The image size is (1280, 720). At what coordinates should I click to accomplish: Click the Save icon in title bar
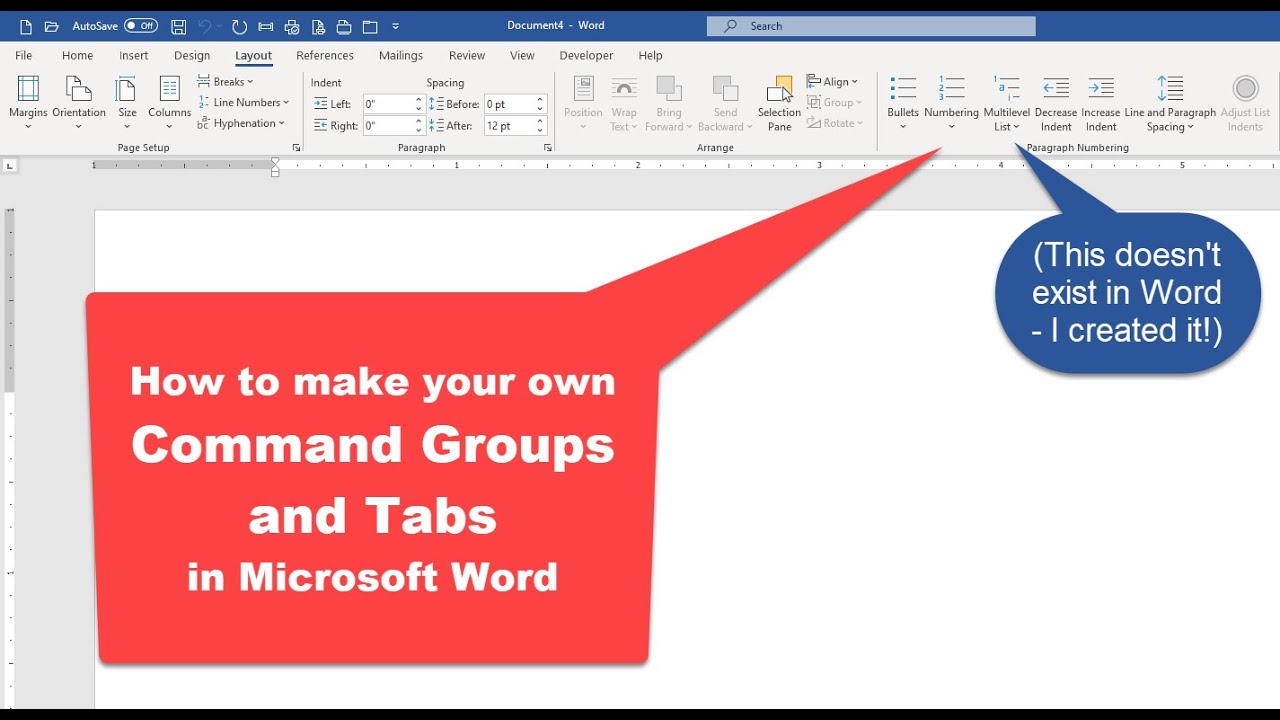(x=178, y=26)
